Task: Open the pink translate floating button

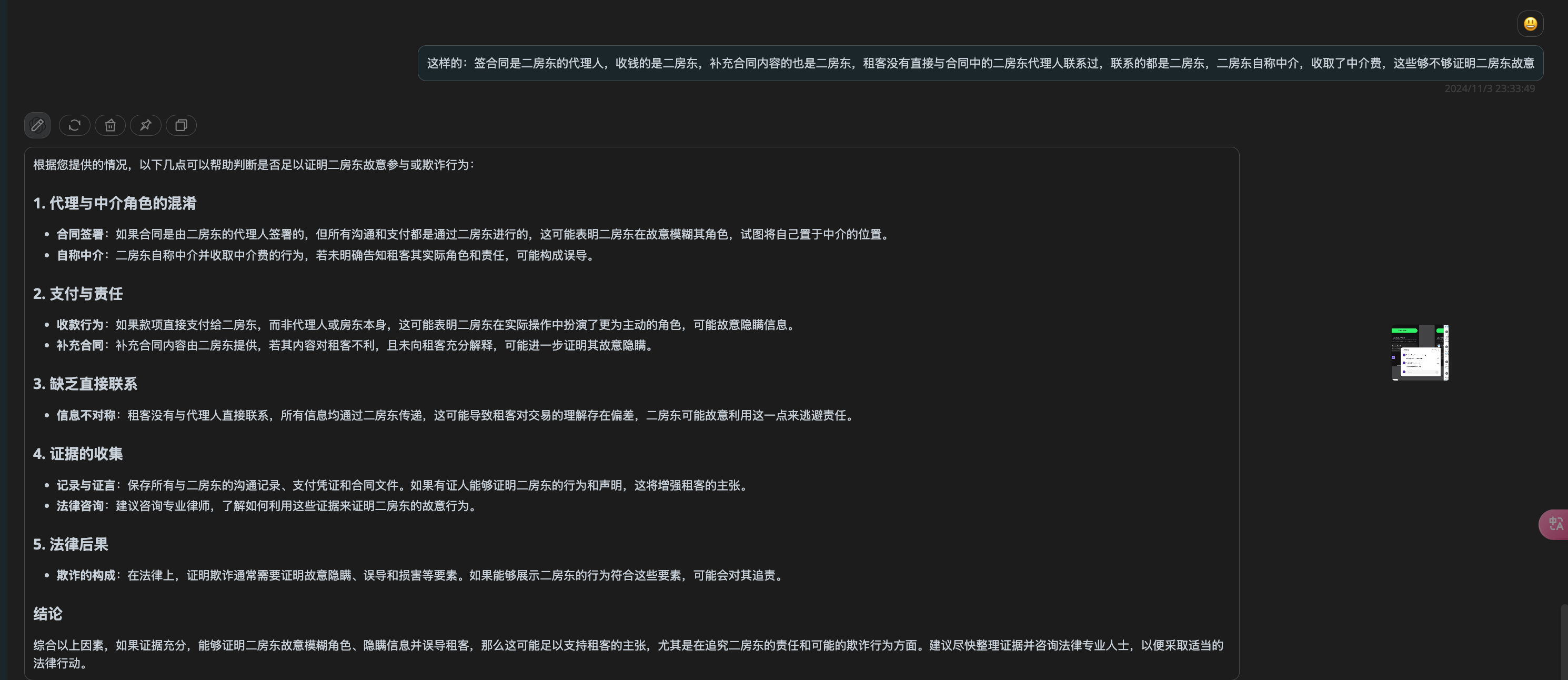Action: pyautogui.click(x=1553, y=524)
